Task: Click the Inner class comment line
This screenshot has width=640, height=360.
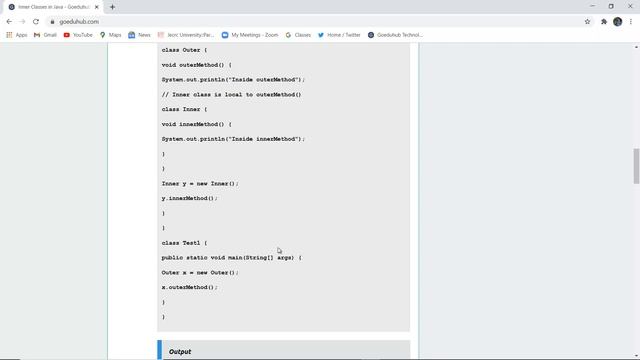Action: (231, 95)
